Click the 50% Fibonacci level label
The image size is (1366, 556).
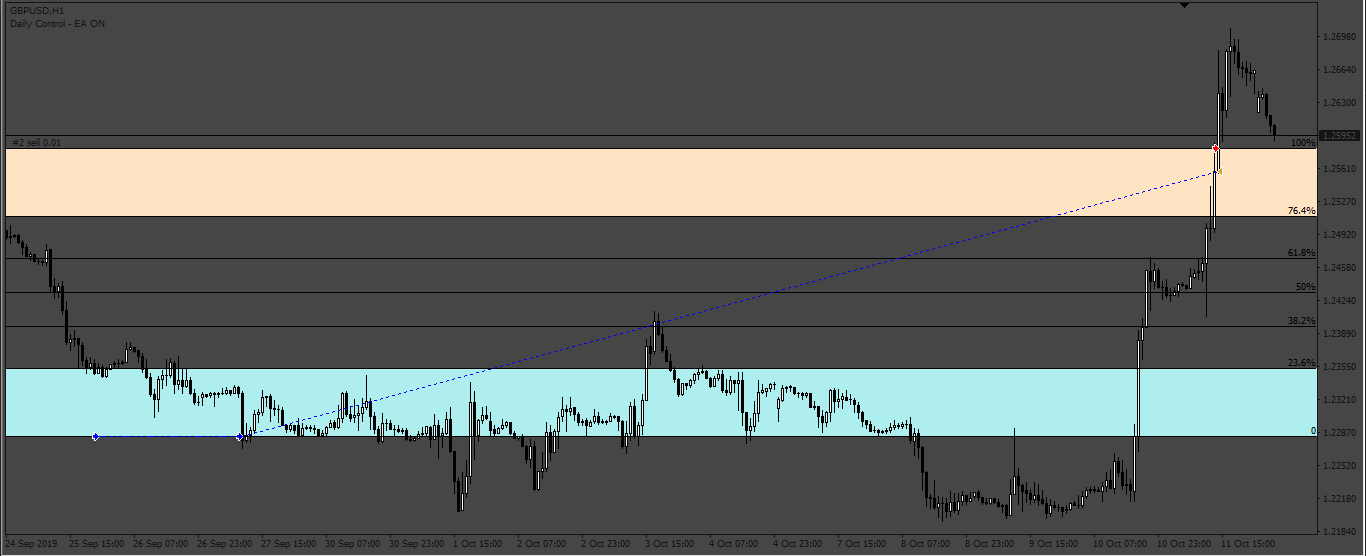(1306, 287)
